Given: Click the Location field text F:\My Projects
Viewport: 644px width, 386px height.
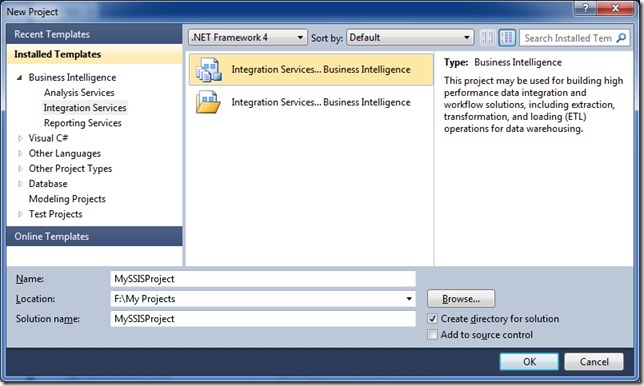Looking at the screenshot, I should tap(145, 299).
